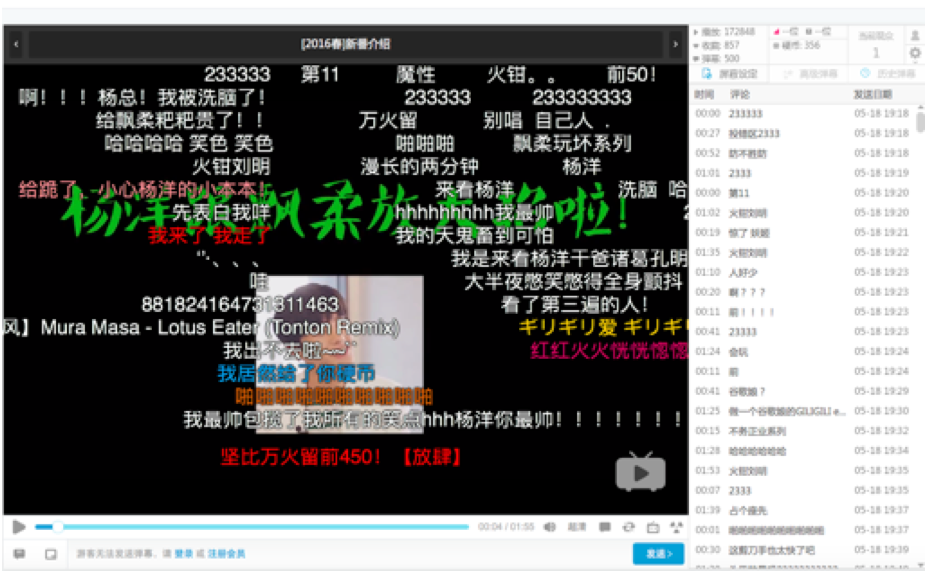Screen dimensions: 931x572
Task: Select the 00:07 2333 danmaku row
Action: point(803,491)
